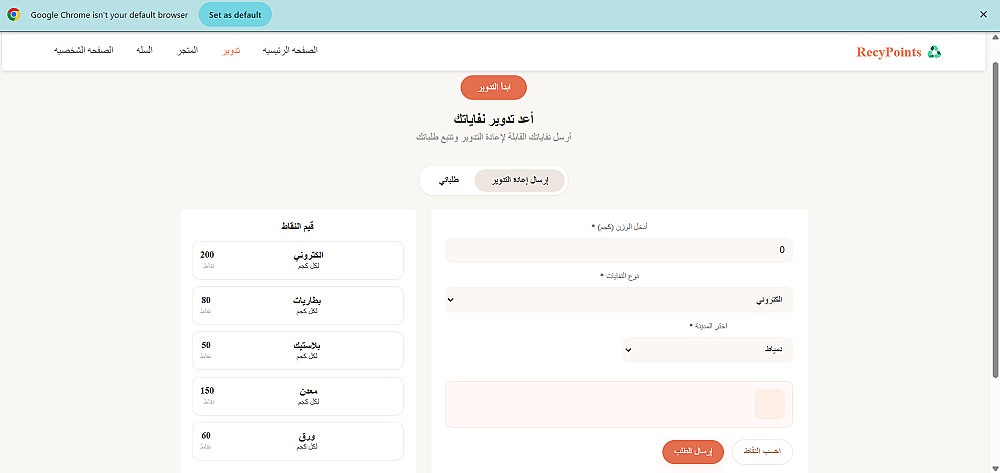Open السله nav link
The height and width of the screenshot is (473, 1000).
144,50
